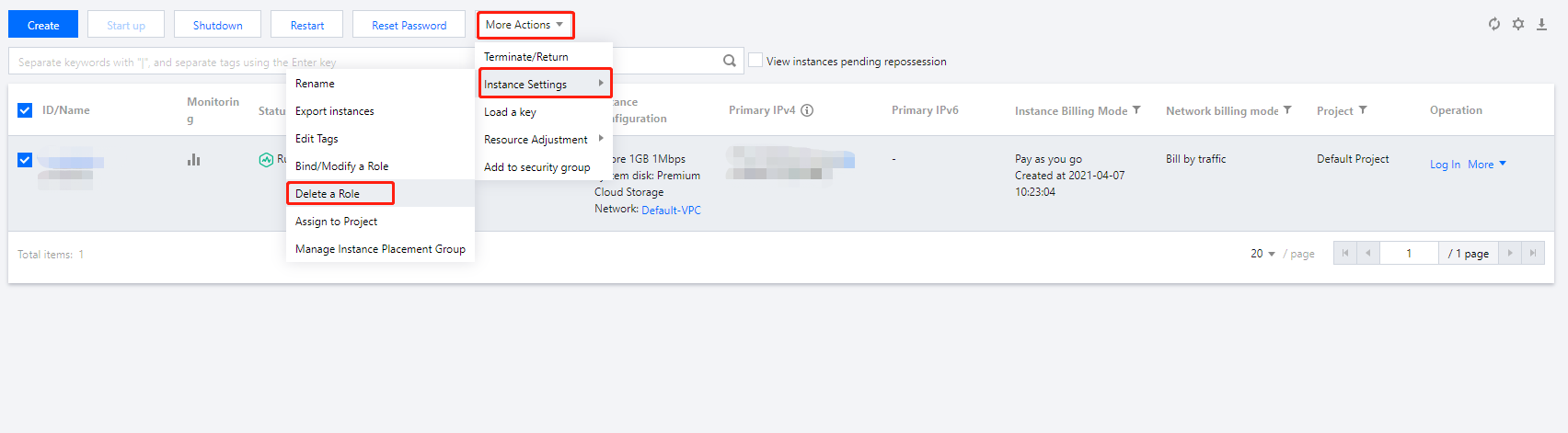Uncheck the instance row checkbox
The height and width of the screenshot is (433, 1568).
click(x=25, y=160)
